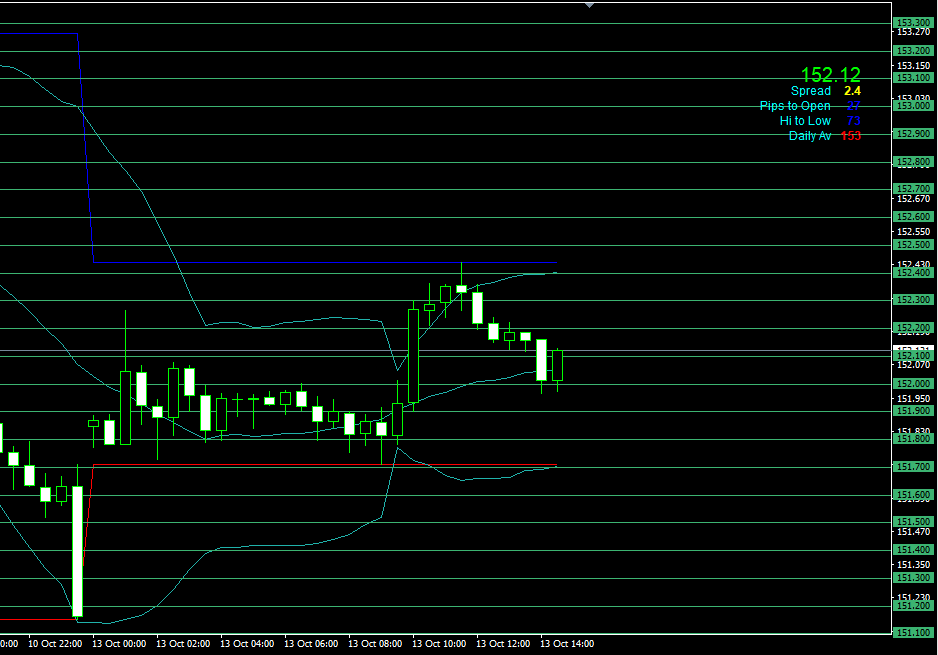Image resolution: width=938 pixels, height=655 pixels.
Task: Click the '13 Oct 08:00' time label
Action: (374, 644)
